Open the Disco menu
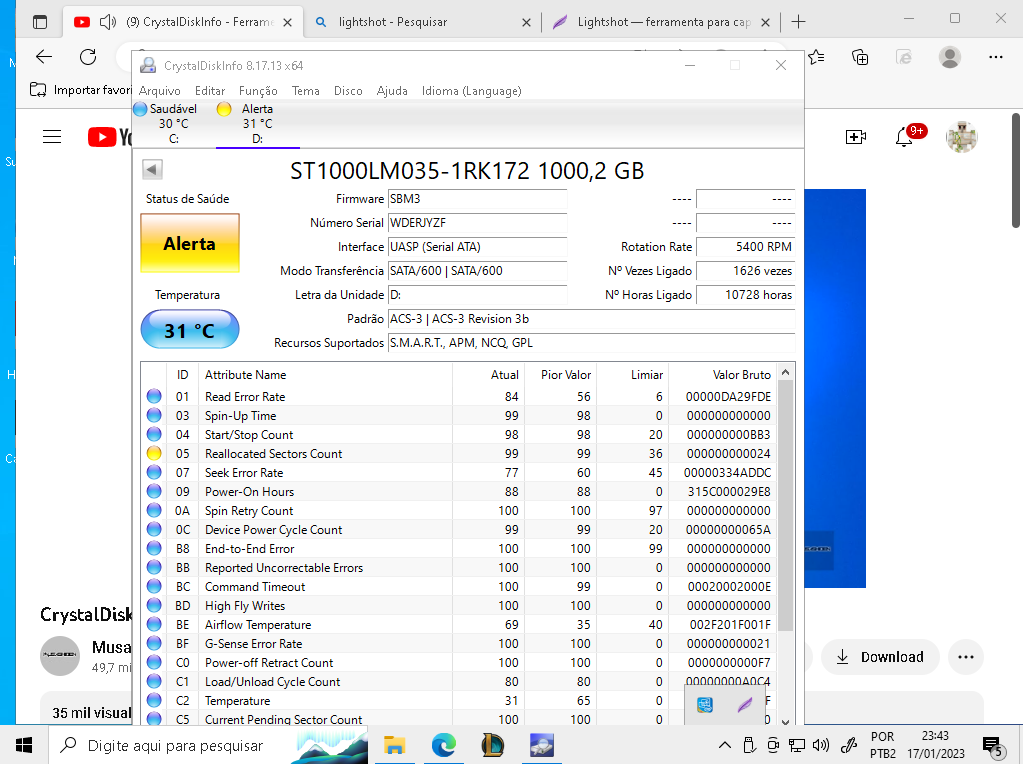Viewport: 1023px width, 764px height. pos(348,91)
